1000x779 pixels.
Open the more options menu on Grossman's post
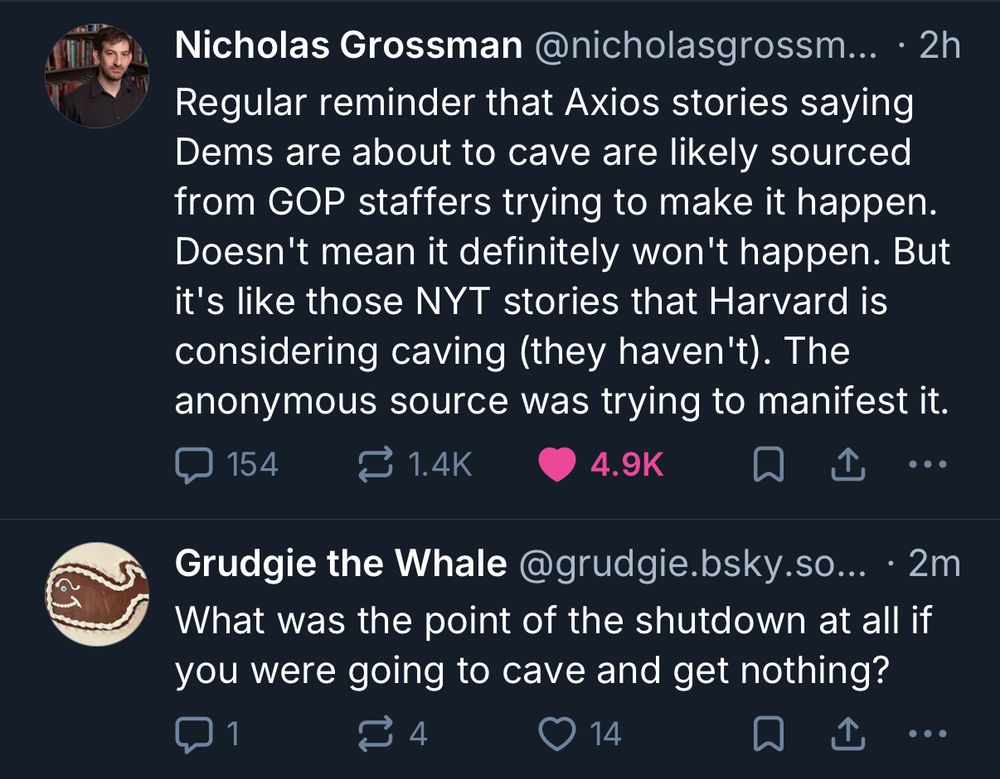[928, 463]
